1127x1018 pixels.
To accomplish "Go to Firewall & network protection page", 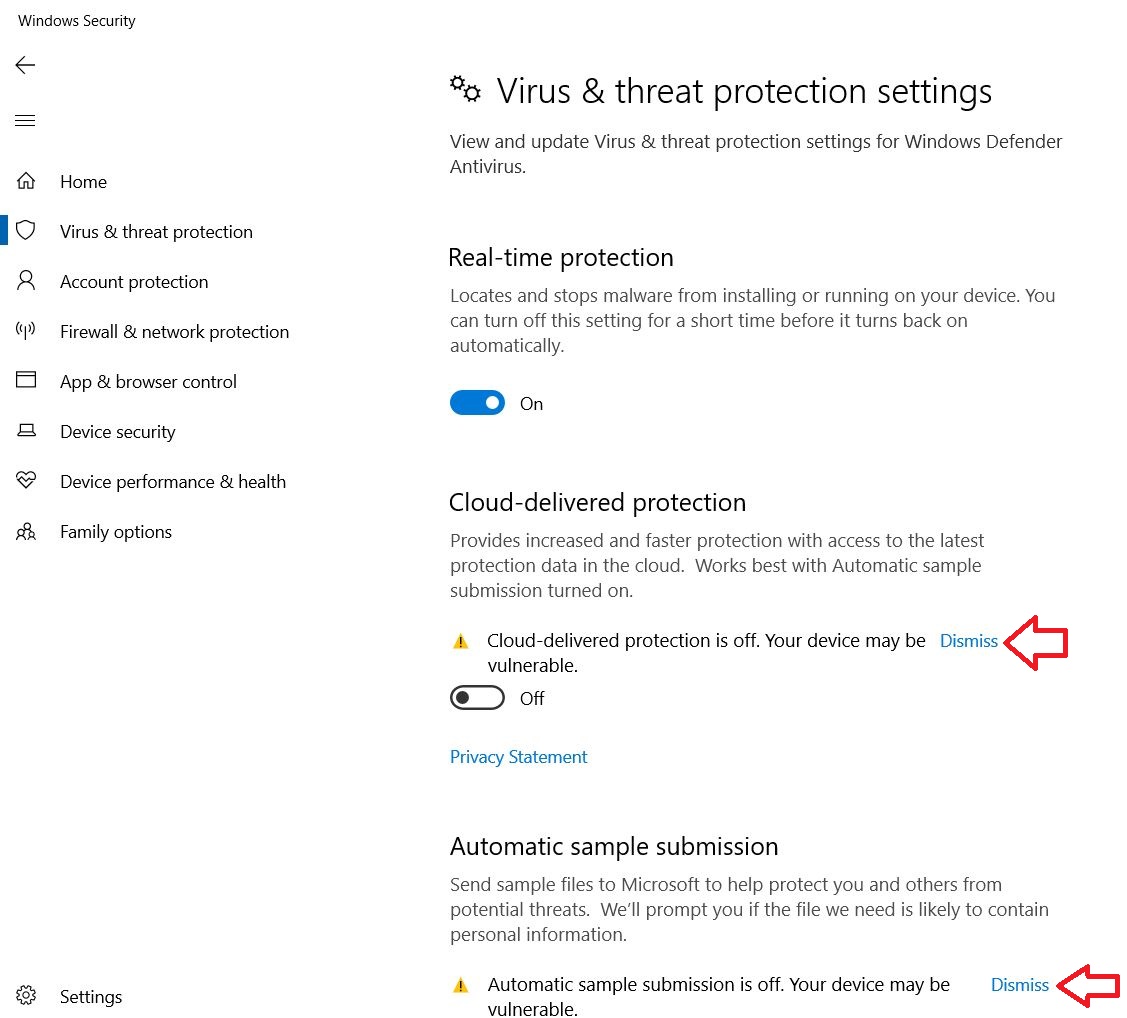I will click(x=174, y=332).
